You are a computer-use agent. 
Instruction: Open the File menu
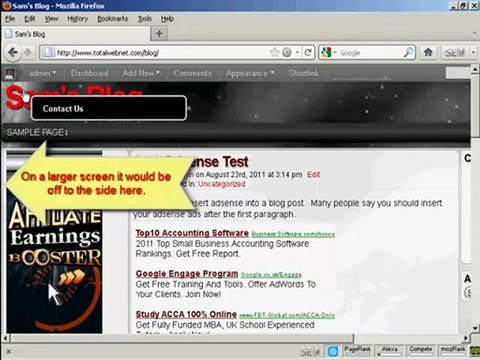click(x=10, y=19)
